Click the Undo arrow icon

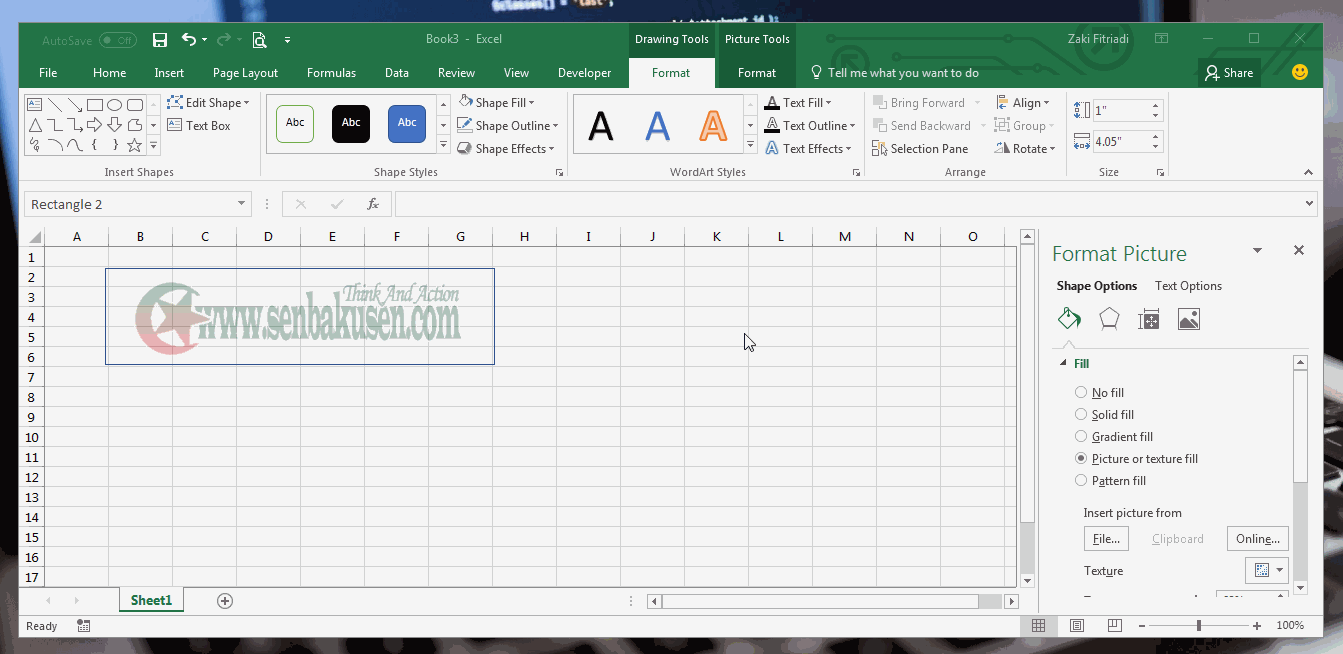click(189, 40)
